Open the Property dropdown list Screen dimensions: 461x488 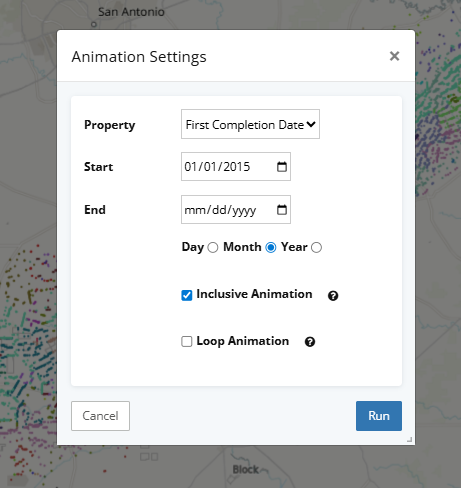(x=250, y=124)
